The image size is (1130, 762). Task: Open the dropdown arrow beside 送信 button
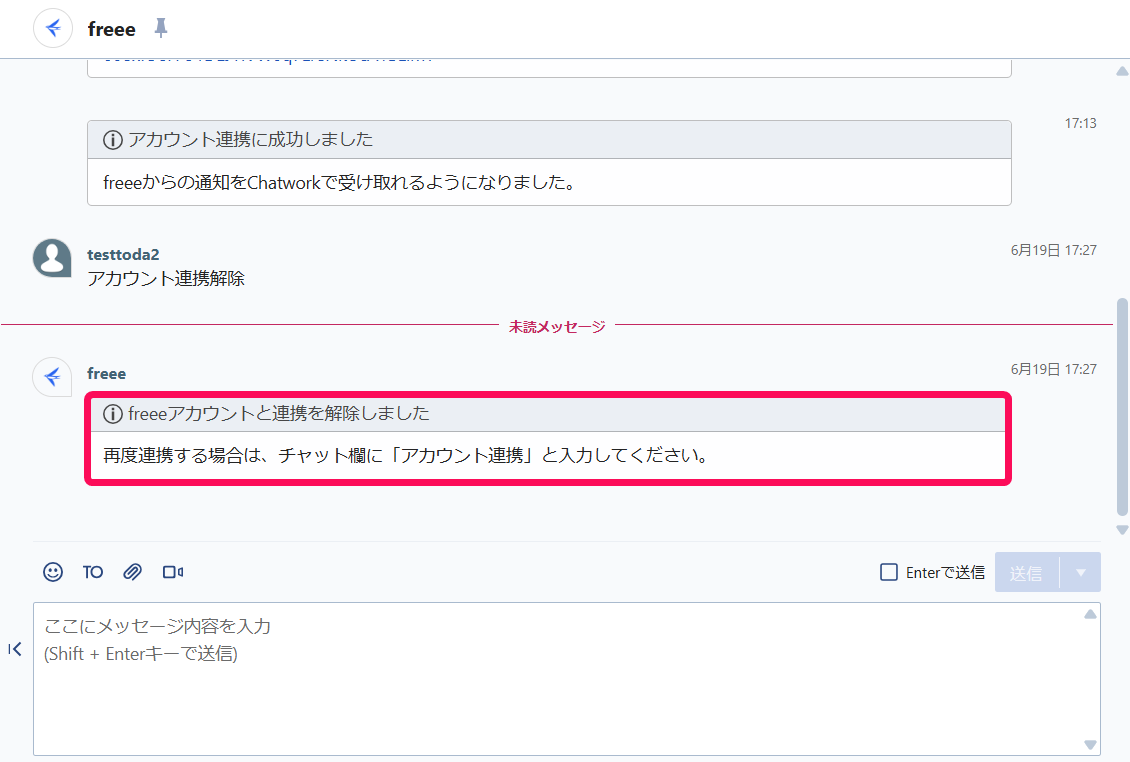[x=1080, y=572]
